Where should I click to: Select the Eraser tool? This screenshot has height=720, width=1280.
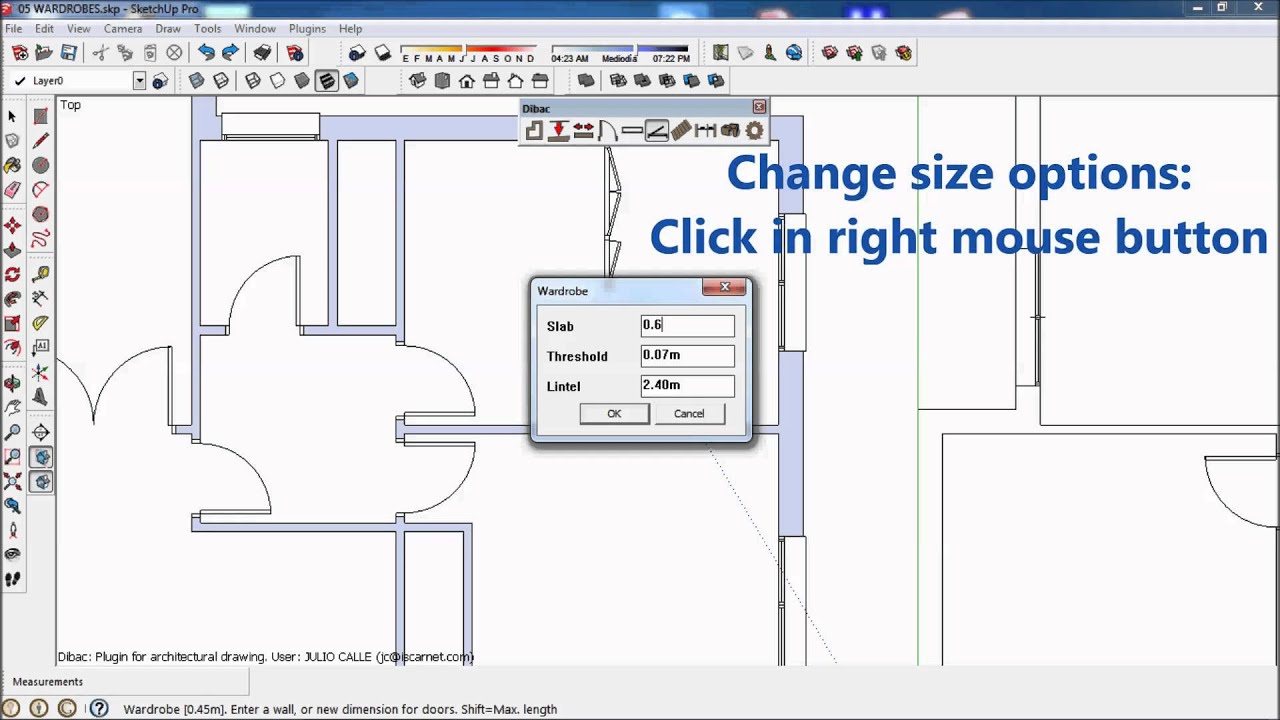(12, 190)
